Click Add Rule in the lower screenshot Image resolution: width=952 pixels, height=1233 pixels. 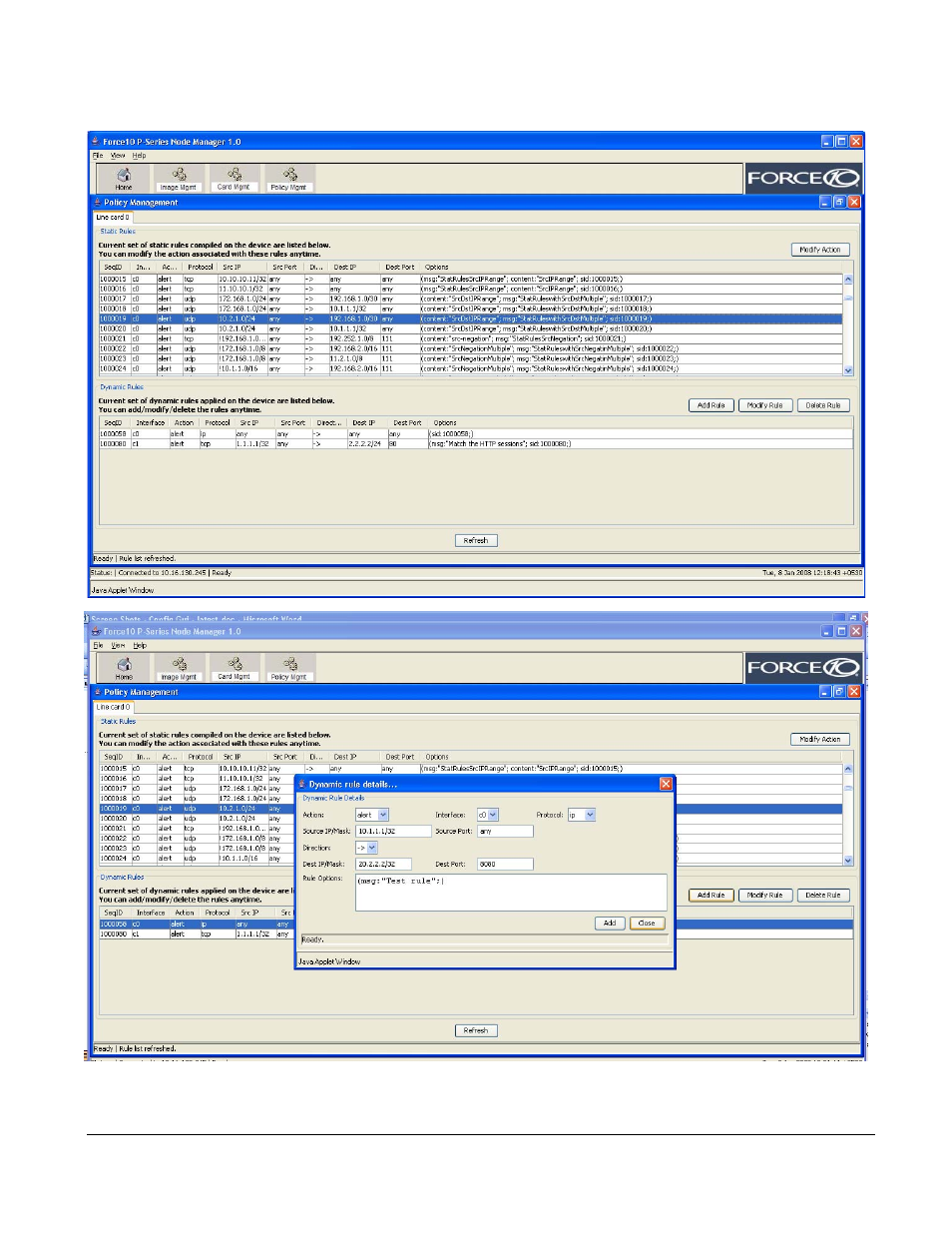[x=711, y=896]
